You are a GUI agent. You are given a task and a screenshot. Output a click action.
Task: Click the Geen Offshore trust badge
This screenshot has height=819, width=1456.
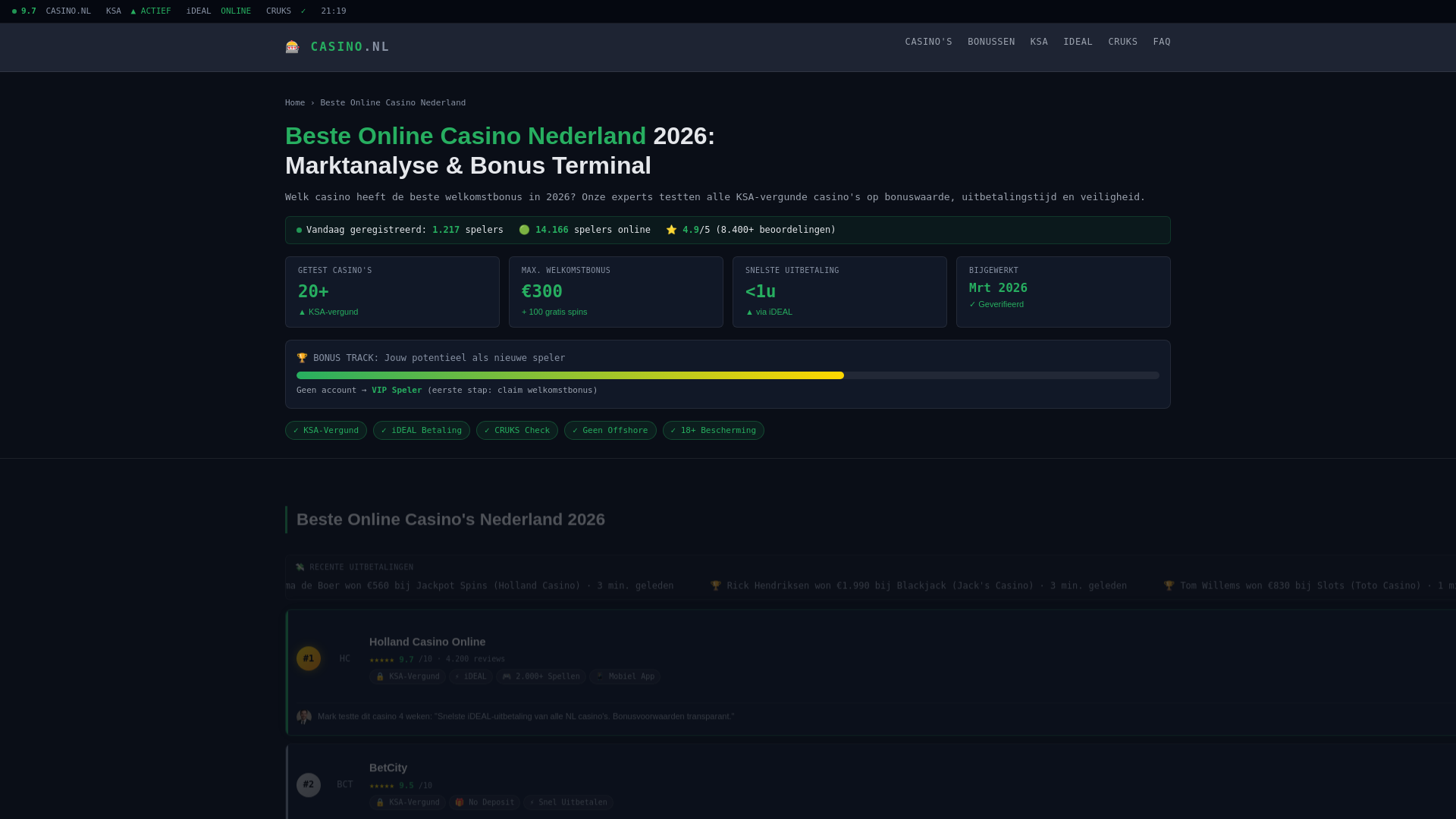pyautogui.click(x=610, y=431)
